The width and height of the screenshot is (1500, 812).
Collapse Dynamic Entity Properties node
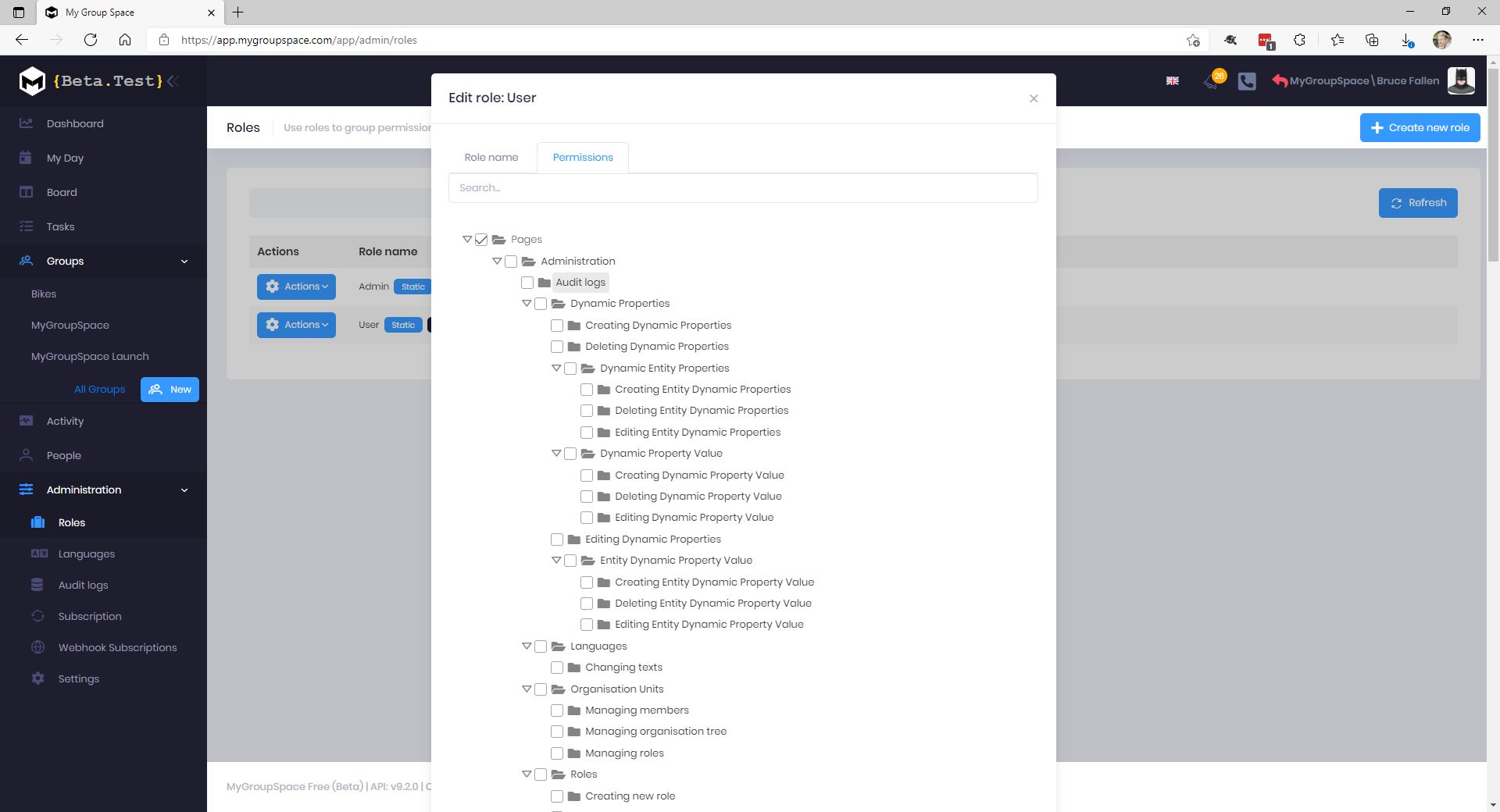(556, 369)
